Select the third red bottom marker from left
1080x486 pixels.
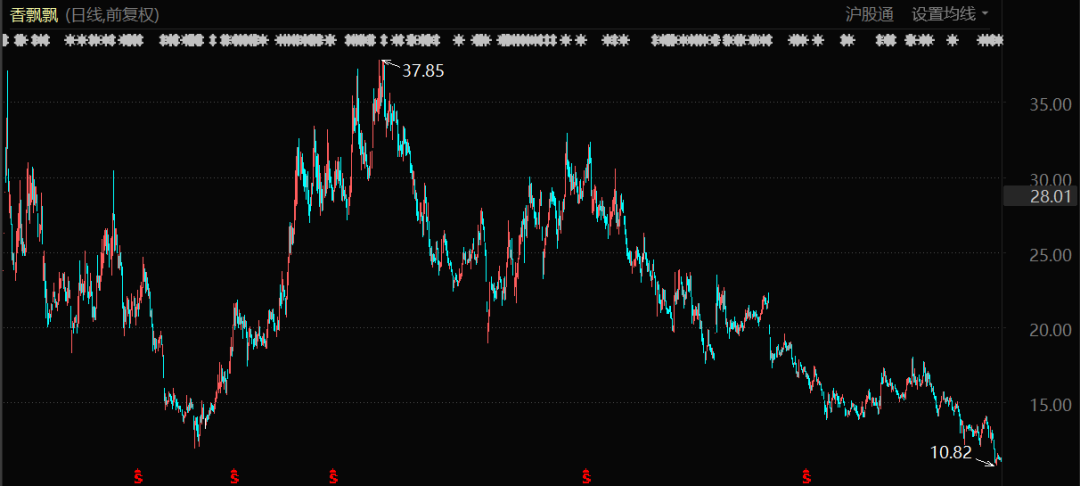(333, 474)
